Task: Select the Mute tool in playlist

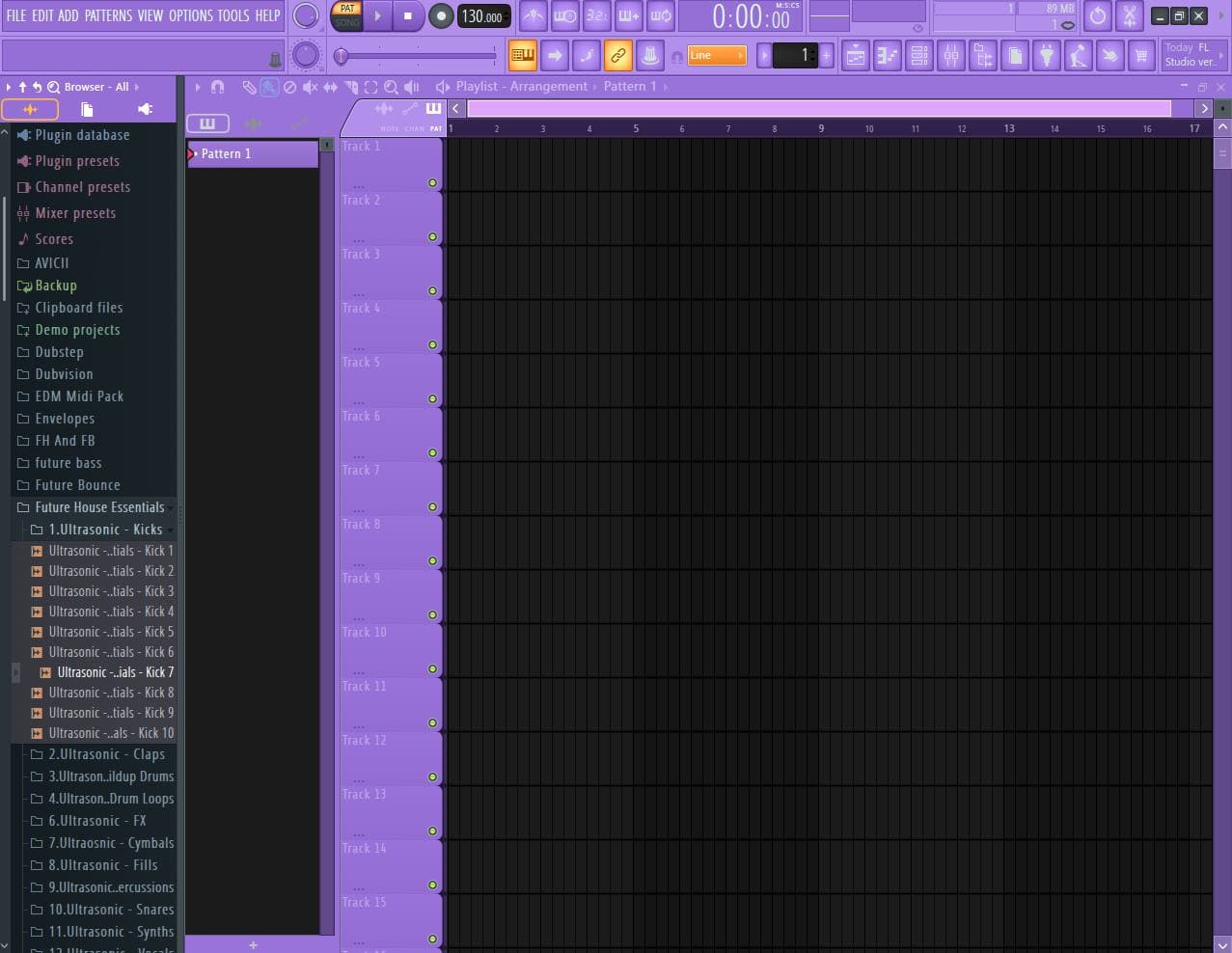Action: click(310, 87)
